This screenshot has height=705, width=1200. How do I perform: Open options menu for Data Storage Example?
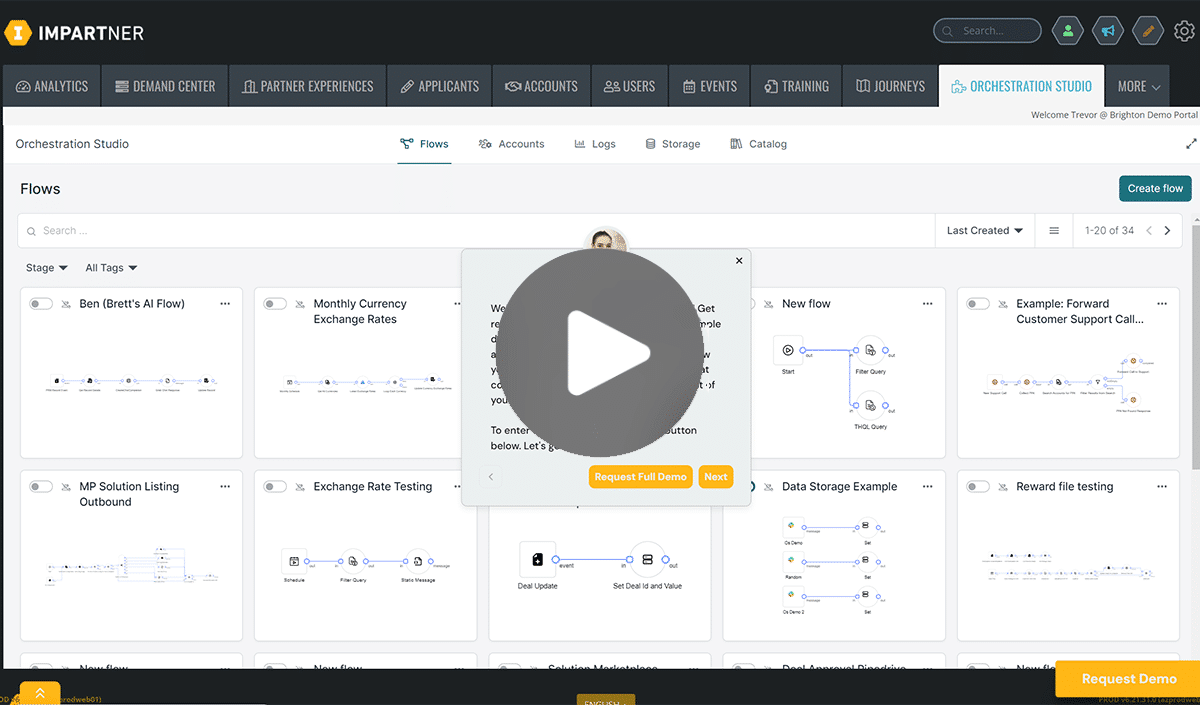[x=927, y=487]
